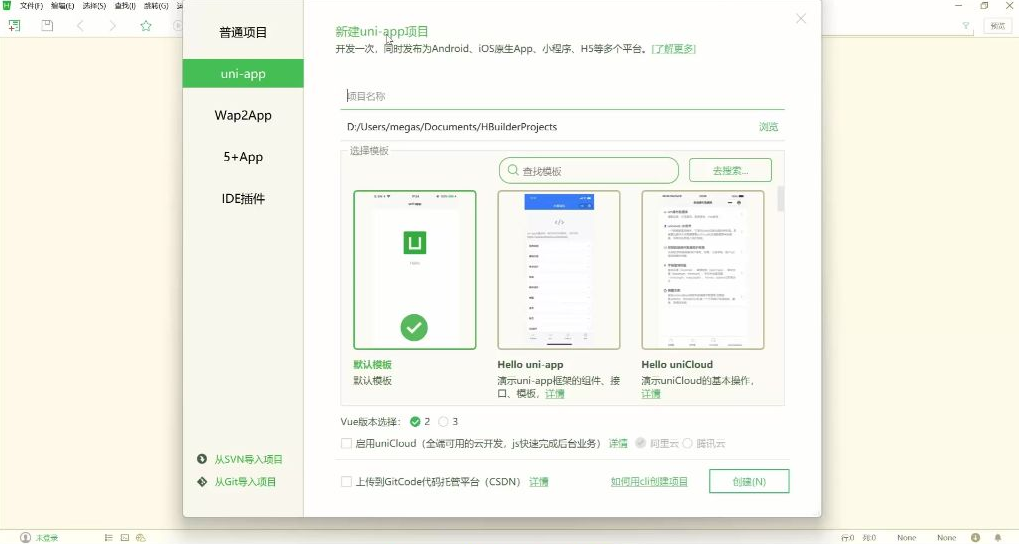Screen dimensions: 1019x544
Task: Click the list outline icon in status bar
Action: (x=109, y=538)
